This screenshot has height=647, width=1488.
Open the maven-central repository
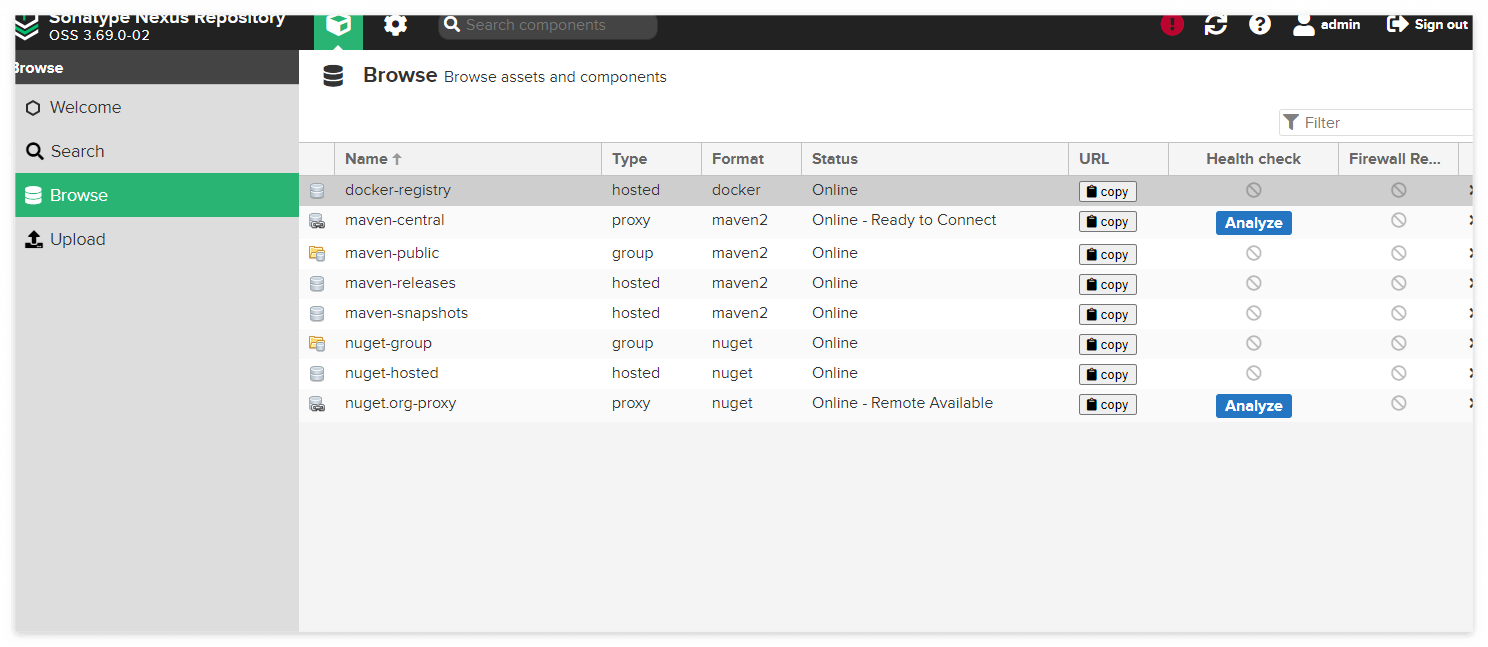click(395, 220)
